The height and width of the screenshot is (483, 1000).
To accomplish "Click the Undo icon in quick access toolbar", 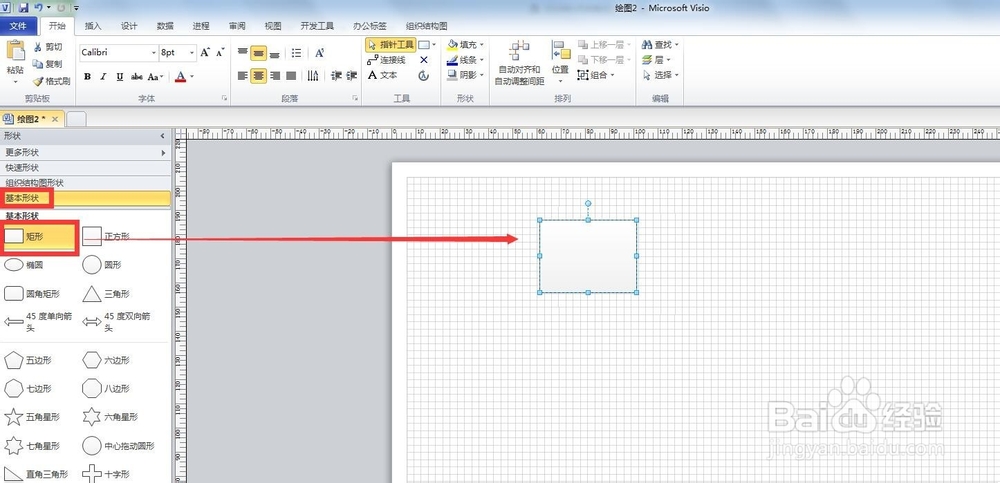I will point(38,8).
